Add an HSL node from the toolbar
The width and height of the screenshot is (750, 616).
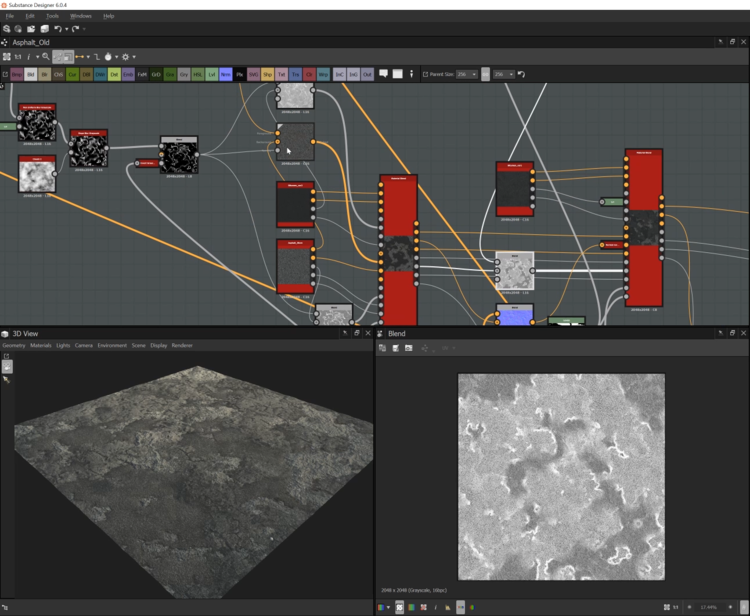pos(198,75)
